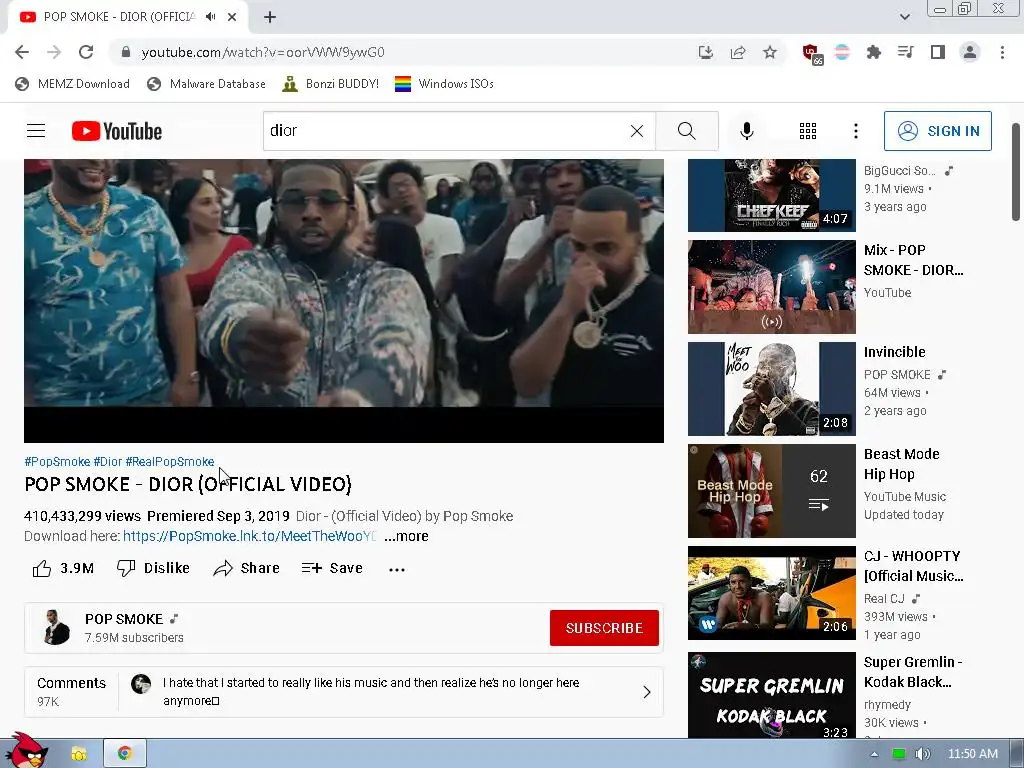Screen dimensions: 1024x768
Task: Click the taskbar clock 11:50 AM
Action: pos(972,754)
